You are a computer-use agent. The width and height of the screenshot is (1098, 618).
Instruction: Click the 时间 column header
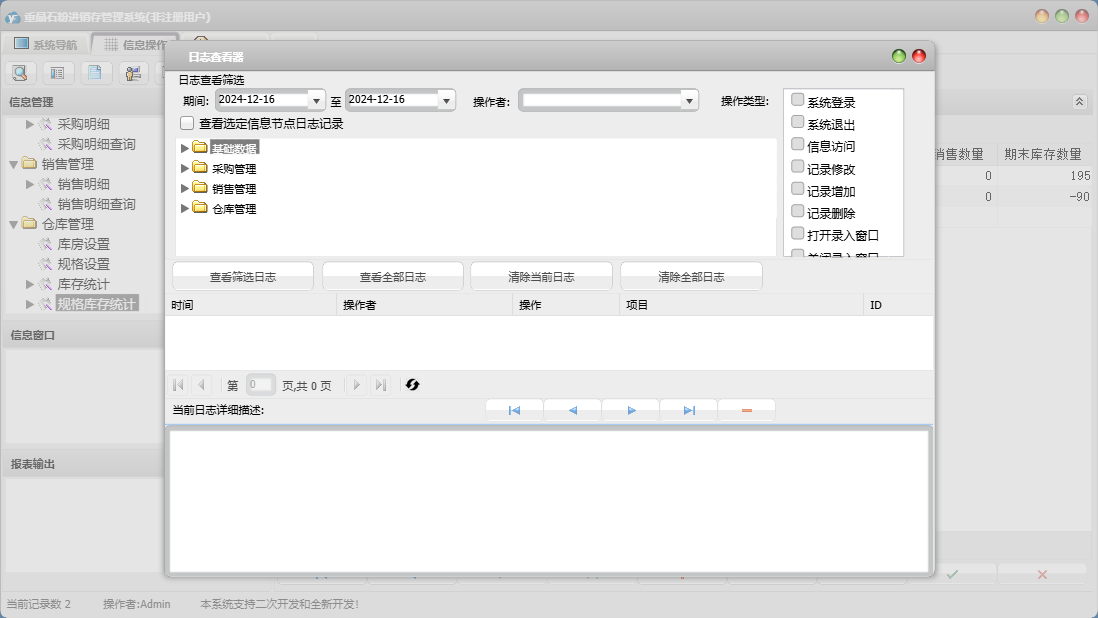251,305
